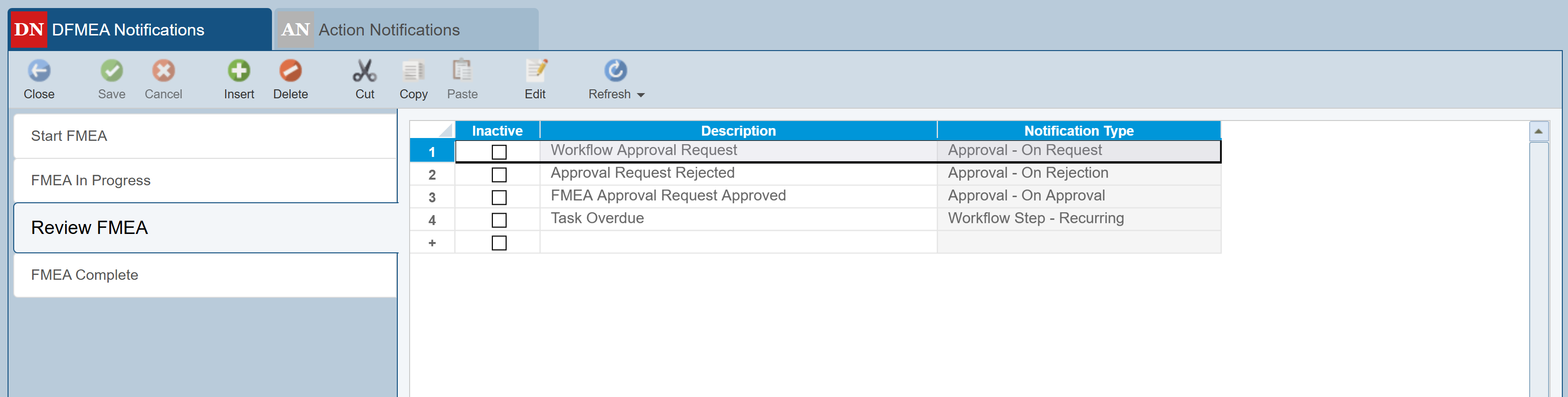
Task: Open Edit for selected notification
Action: click(535, 71)
